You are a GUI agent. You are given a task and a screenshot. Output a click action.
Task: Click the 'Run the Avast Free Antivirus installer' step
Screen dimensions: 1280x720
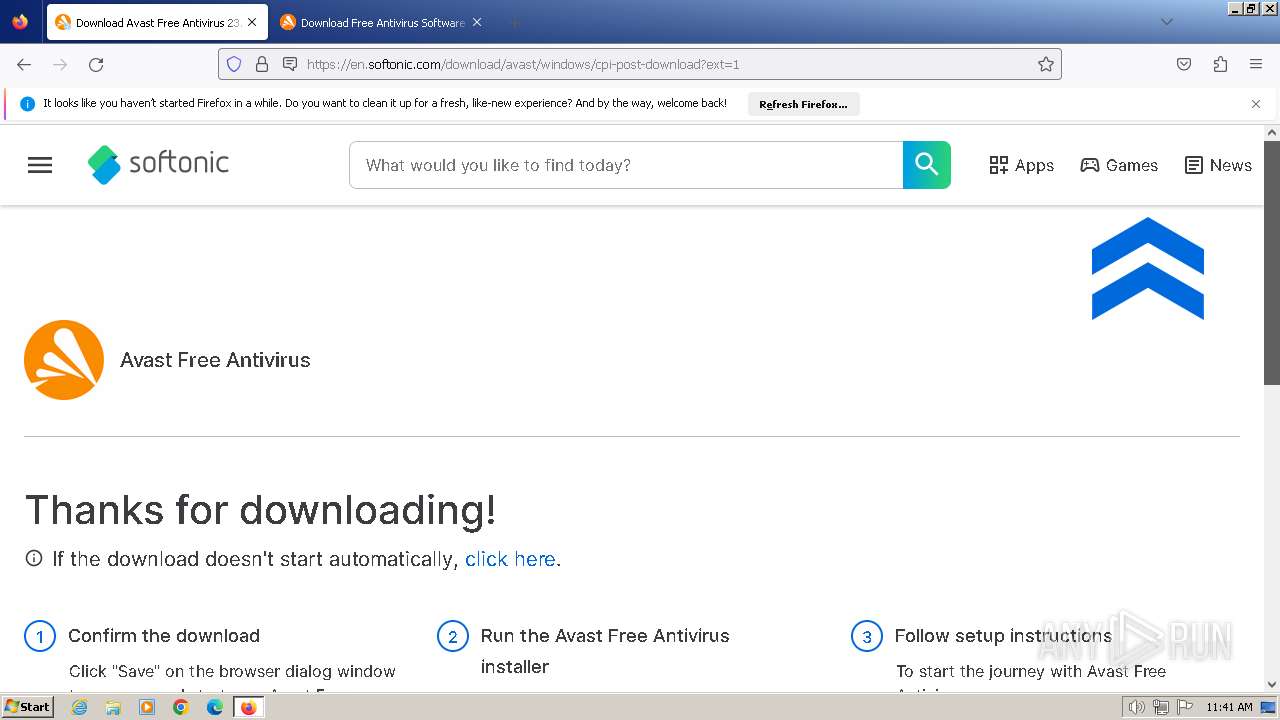605,651
